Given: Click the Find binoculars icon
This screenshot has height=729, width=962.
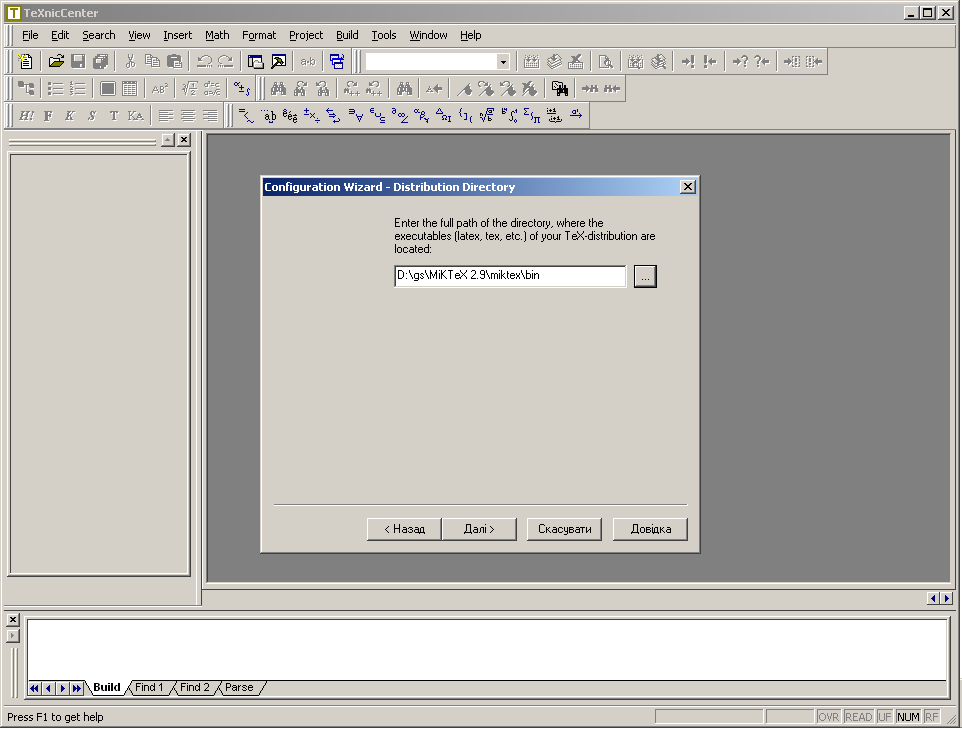Looking at the screenshot, I should click(x=278, y=89).
